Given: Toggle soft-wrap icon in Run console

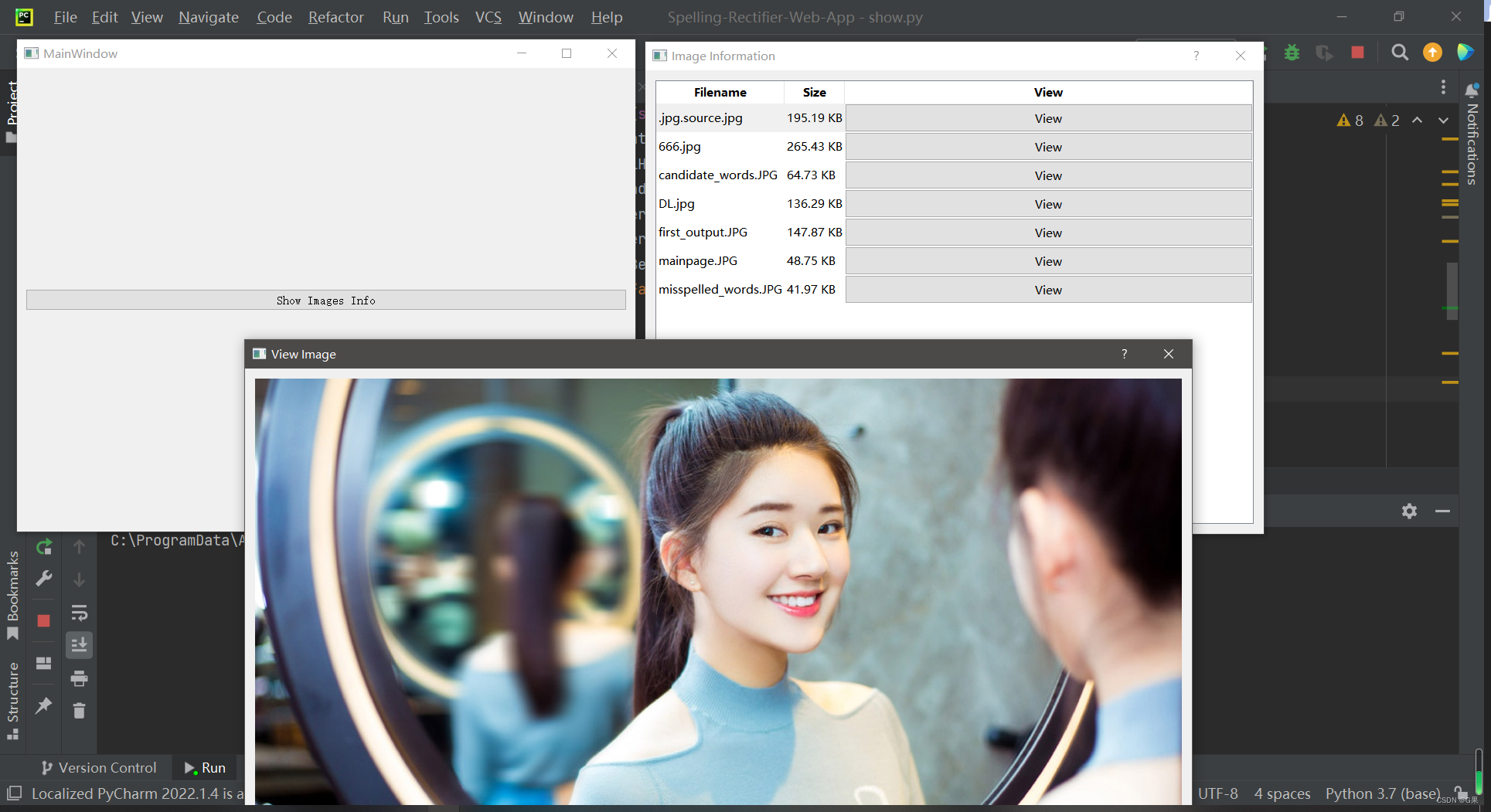Looking at the screenshot, I should click(79, 613).
